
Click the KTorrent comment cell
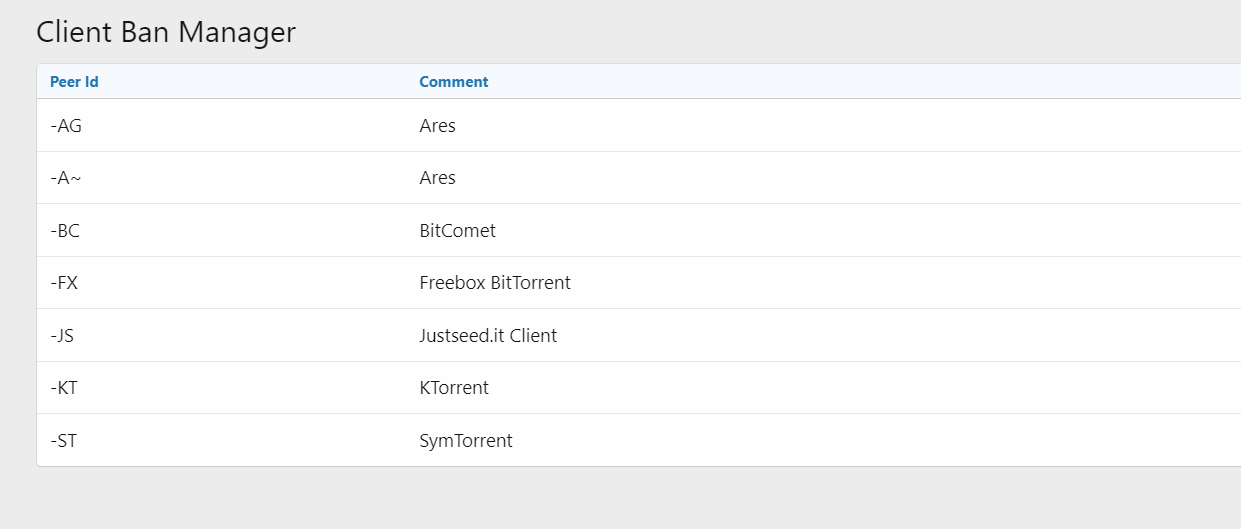coord(454,388)
